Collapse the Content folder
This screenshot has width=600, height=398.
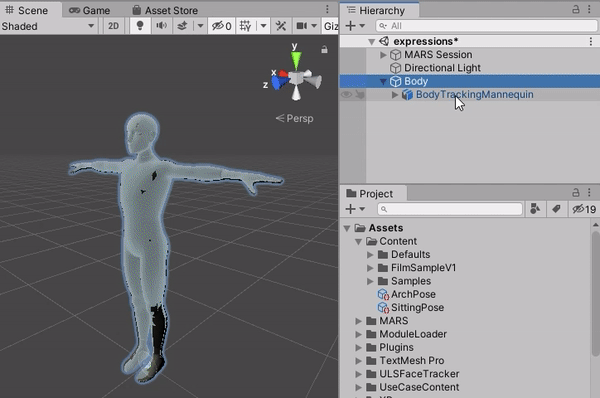[x=359, y=242]
